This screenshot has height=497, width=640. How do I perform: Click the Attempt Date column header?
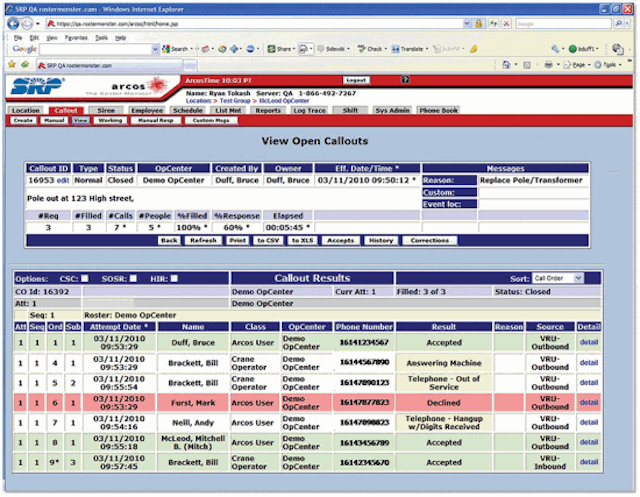(119, 327)
